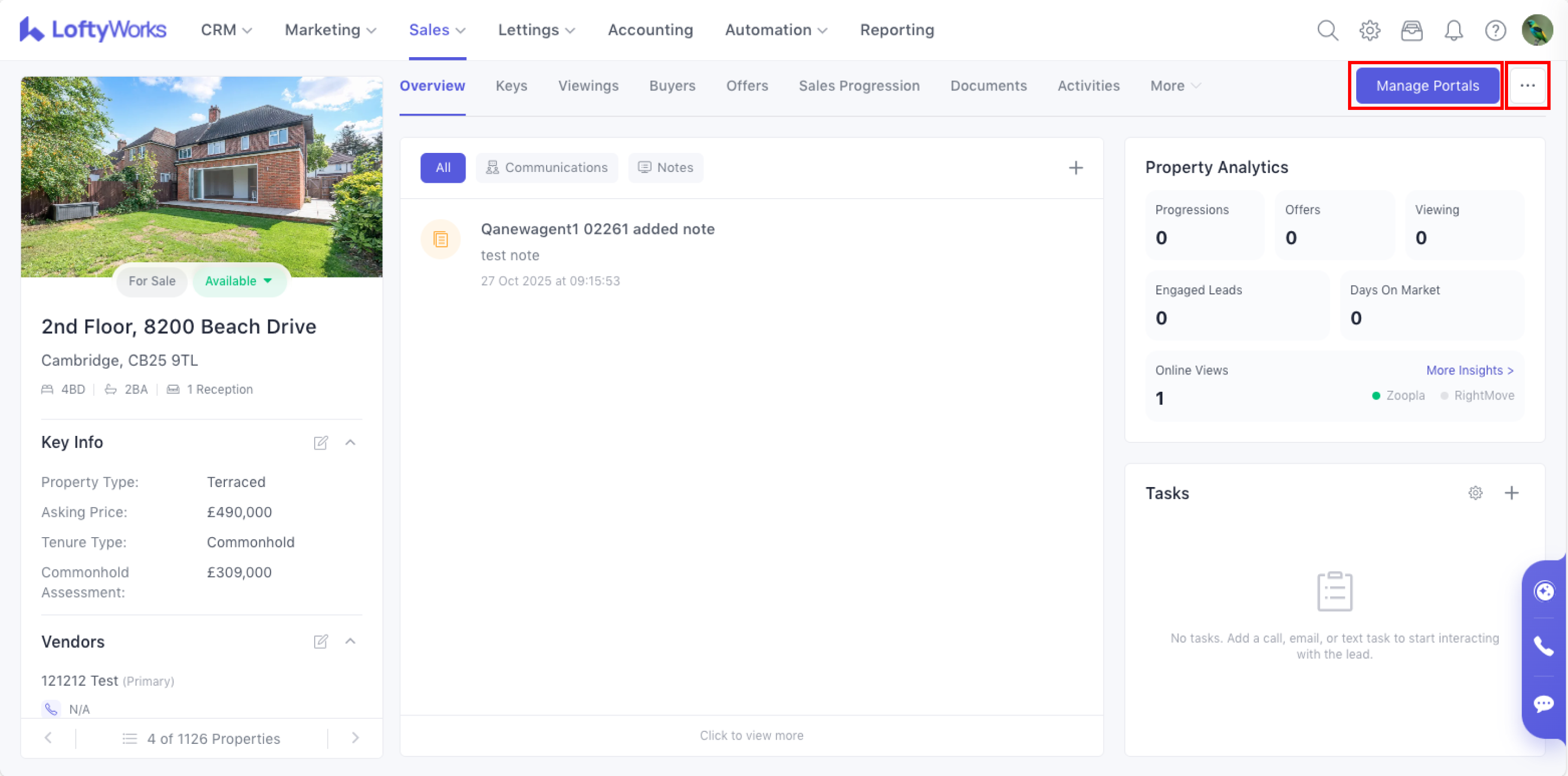This screenshot has width=1568, height=776.
Task: Open the search magnifier icon
Action: 1327,30
